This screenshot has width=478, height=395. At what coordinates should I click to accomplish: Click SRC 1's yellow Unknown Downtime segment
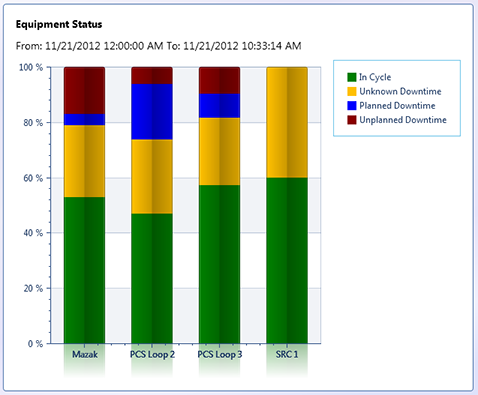click(x=287, y=122)
